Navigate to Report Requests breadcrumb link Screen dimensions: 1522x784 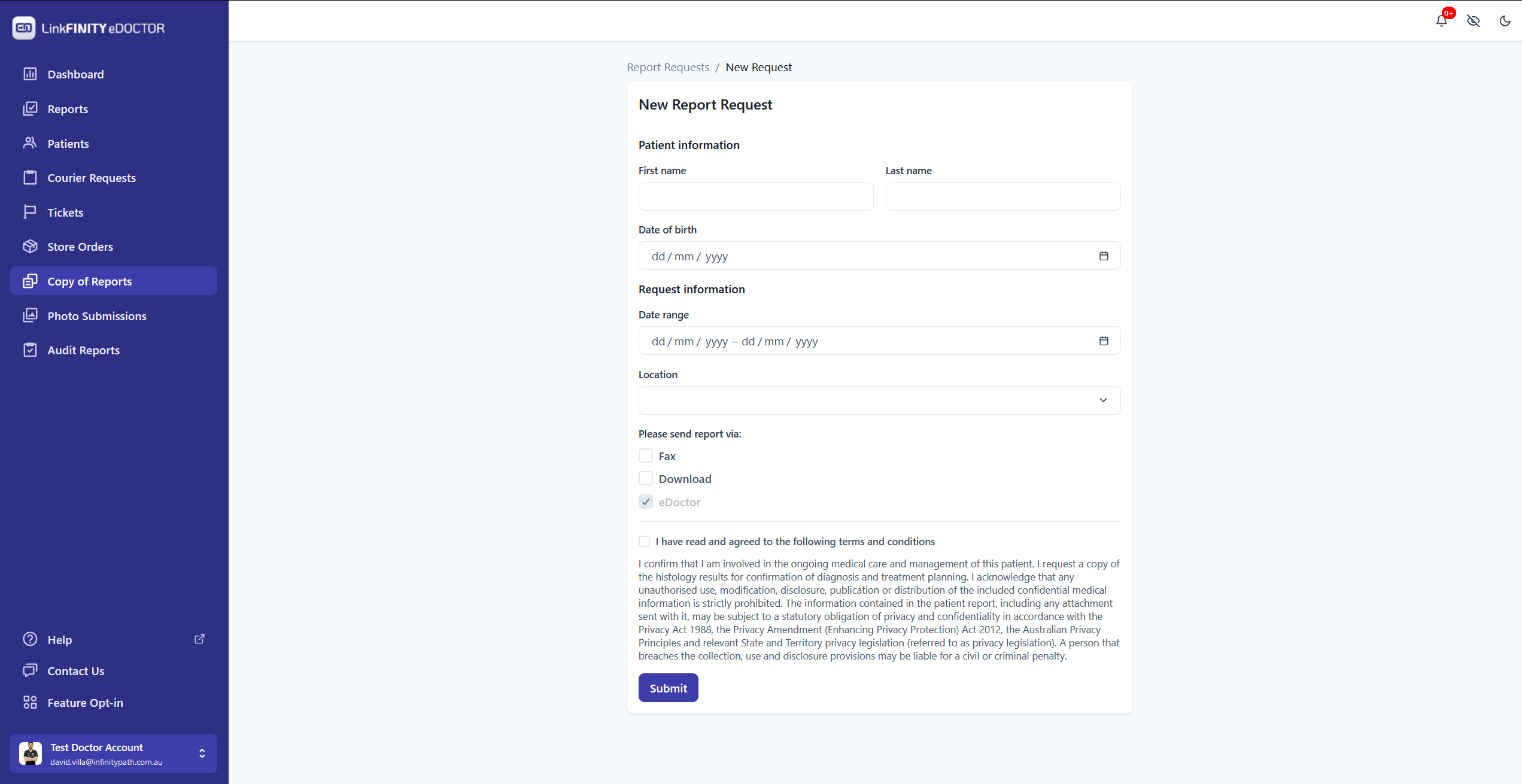(668, 68)
